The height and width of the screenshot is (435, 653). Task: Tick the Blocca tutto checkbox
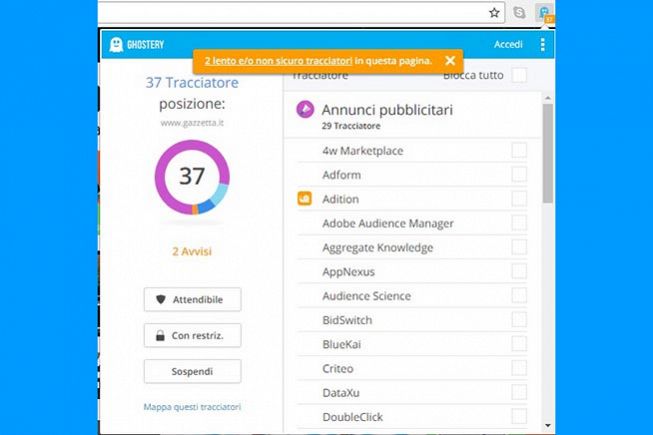[x=519, y=75]
